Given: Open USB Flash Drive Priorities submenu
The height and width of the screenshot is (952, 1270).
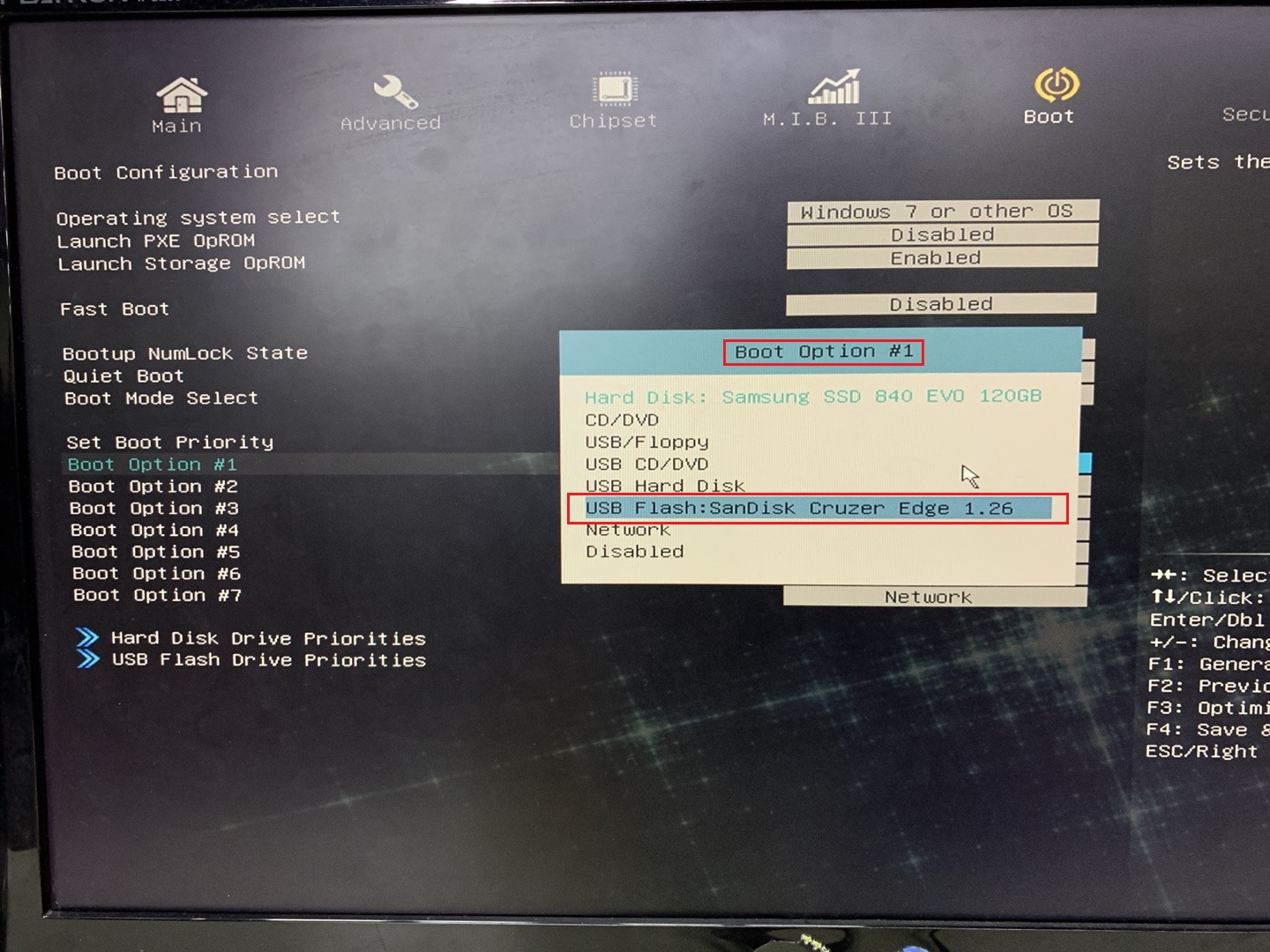Looking at the screenshot, I should point(269,660).
